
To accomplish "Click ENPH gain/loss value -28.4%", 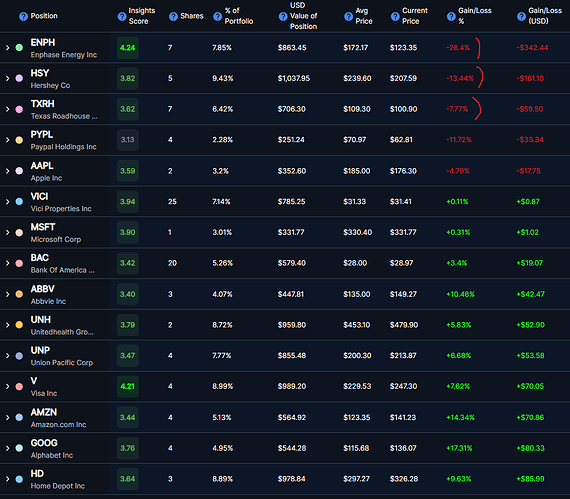I will click(x=458, y=48).
